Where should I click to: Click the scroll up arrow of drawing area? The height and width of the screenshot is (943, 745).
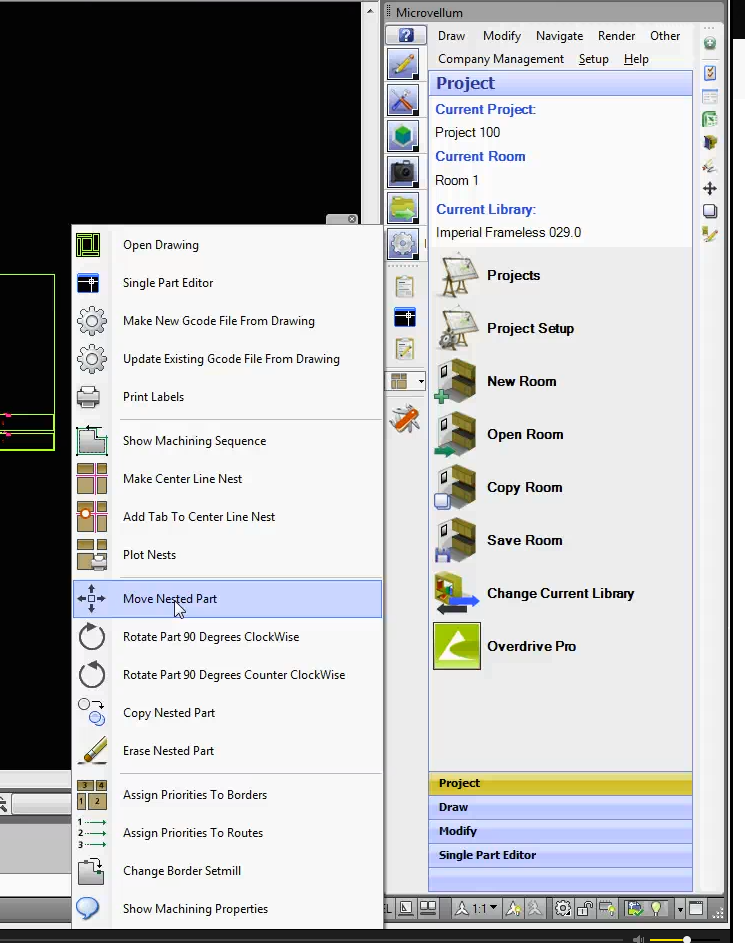[x=370, y=10]
